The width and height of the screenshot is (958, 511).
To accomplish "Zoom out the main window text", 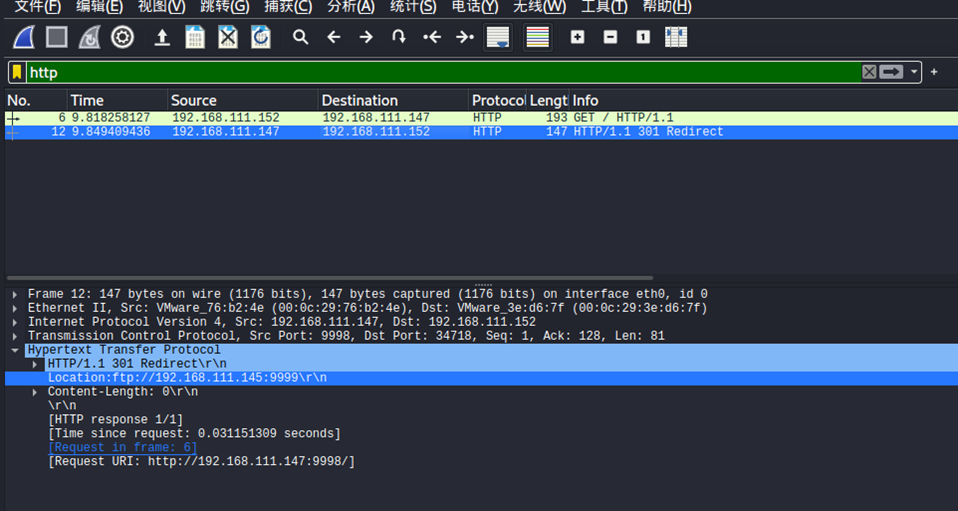I will point(610,37).
